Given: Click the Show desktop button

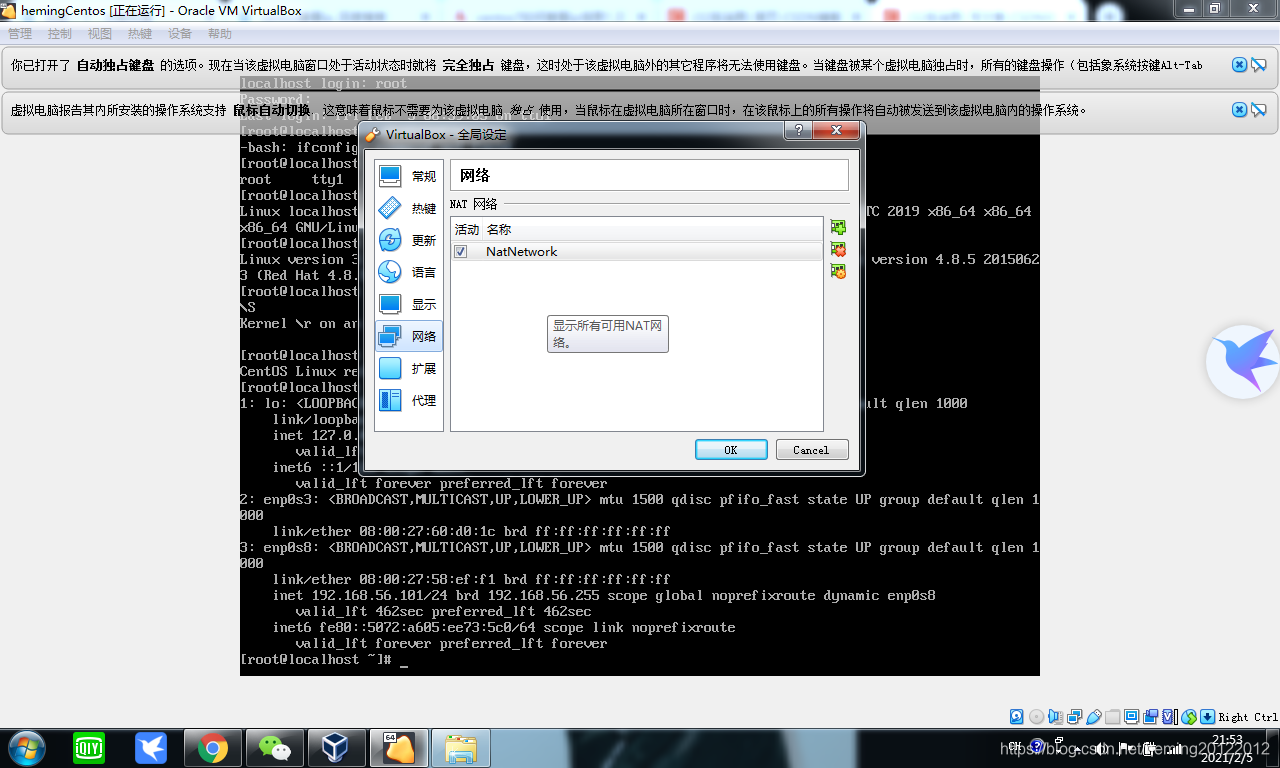Looking at the screenshot, I should [x=1272, y=748].
